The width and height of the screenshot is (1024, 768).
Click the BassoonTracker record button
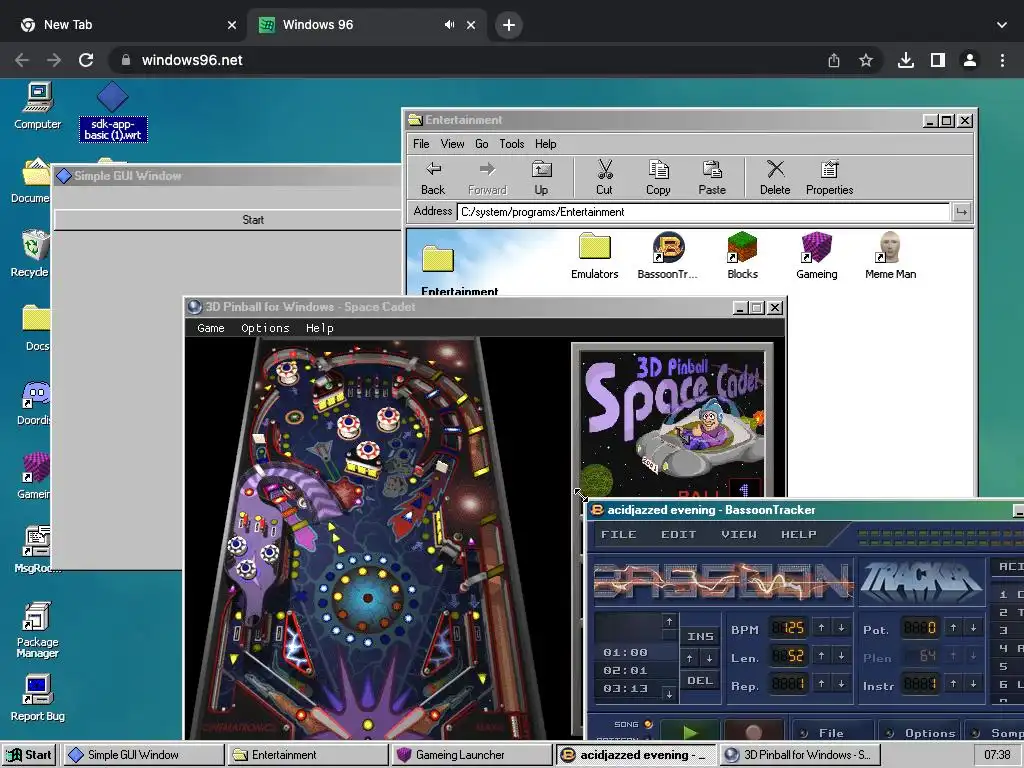pyautogui.click(x=753, y=731)
